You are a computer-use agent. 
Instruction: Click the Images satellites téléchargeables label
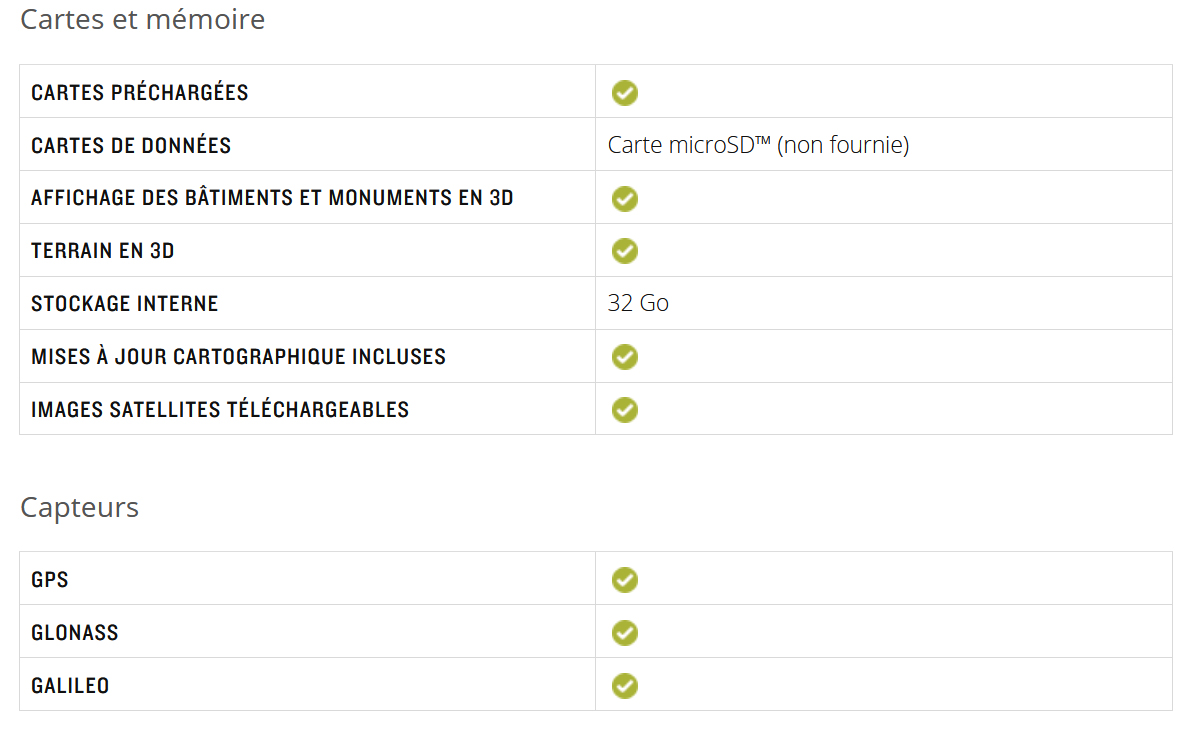click(x=220, y=410)
